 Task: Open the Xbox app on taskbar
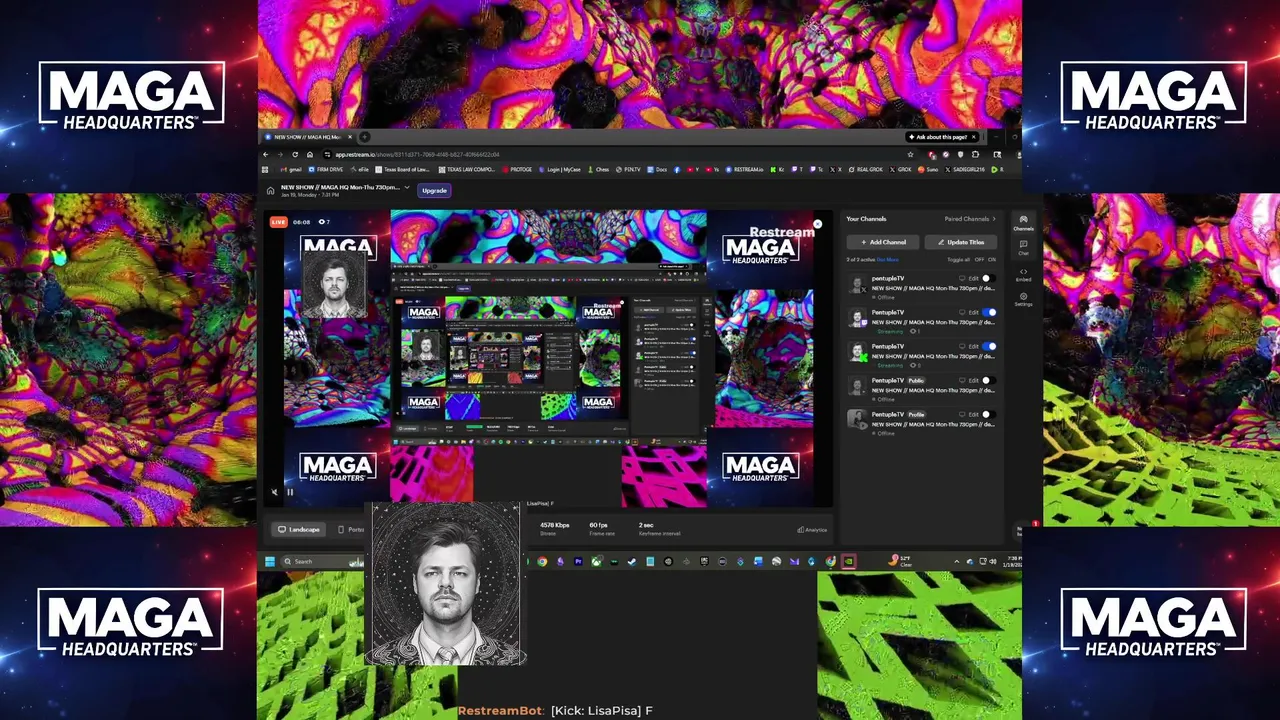(x=596, y=561)
